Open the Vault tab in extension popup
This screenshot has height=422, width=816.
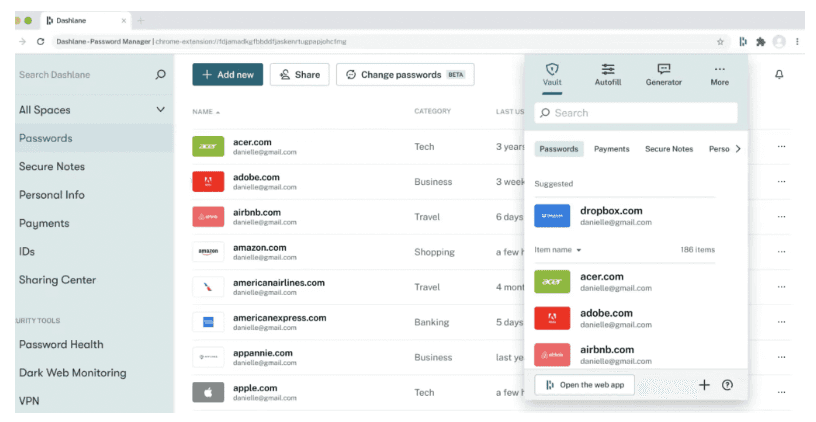[552, 75]
